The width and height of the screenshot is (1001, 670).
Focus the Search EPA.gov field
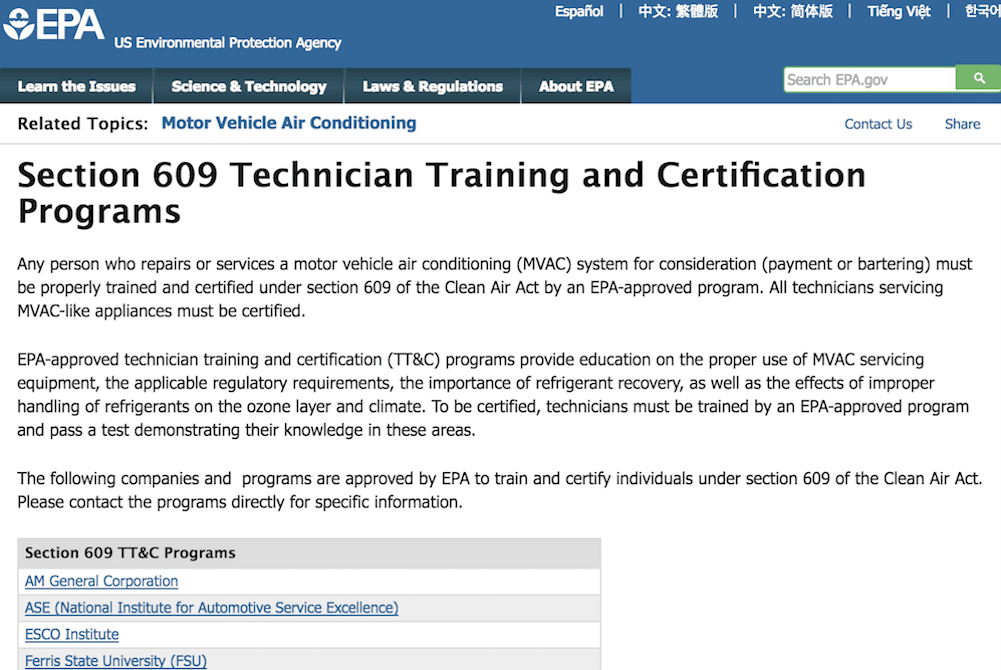(869, 80)
